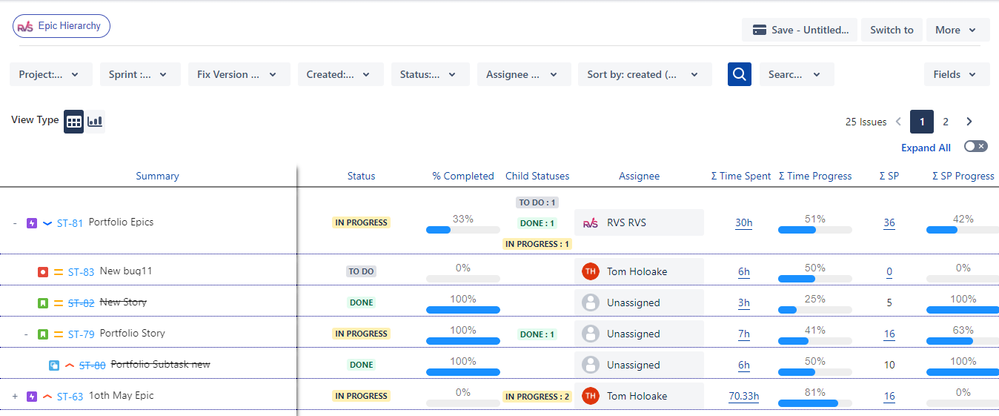Click the IN PROGRESS : 2 child status badge

coord(537,397)
